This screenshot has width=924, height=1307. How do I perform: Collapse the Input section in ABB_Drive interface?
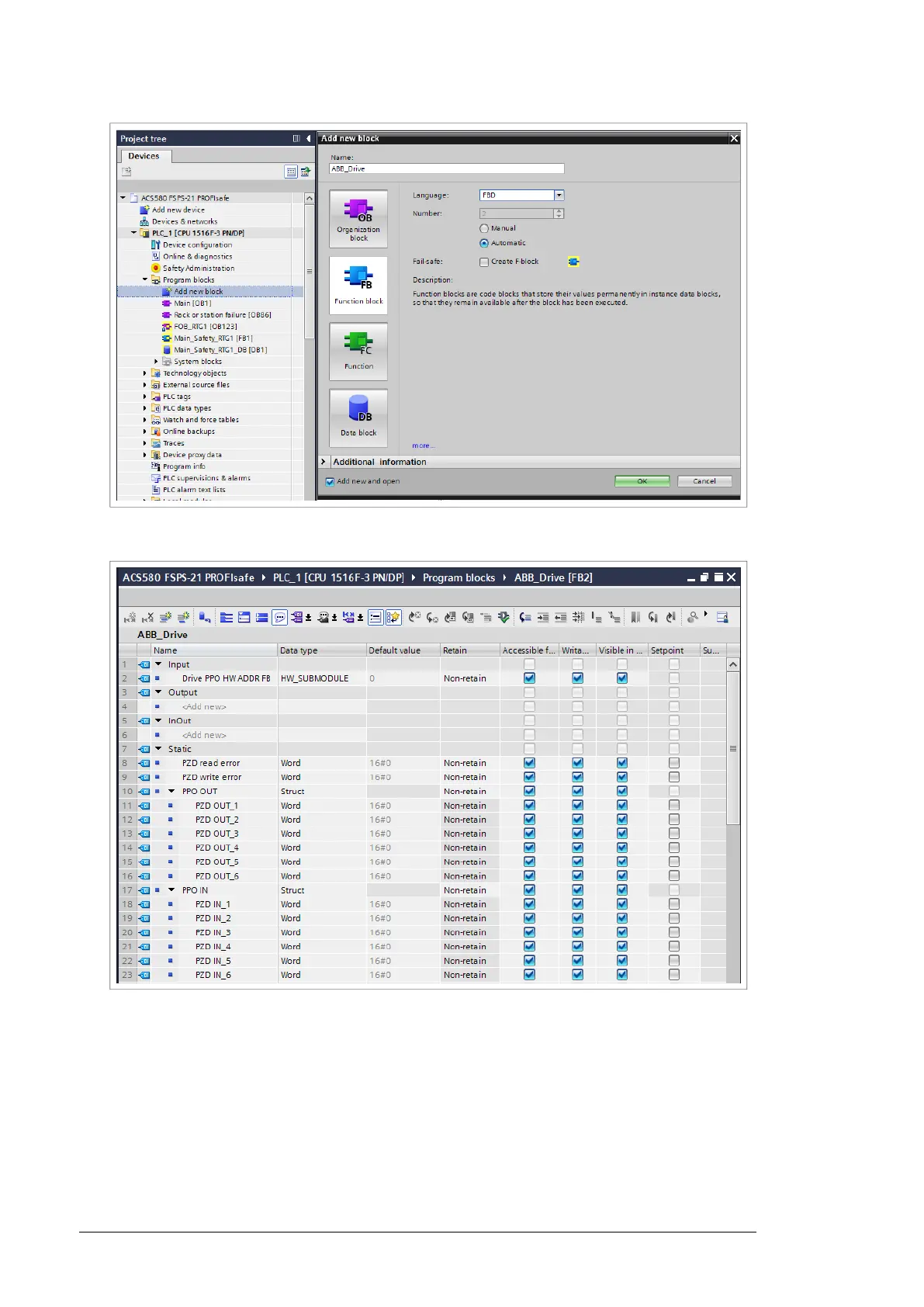coord(158,664)
